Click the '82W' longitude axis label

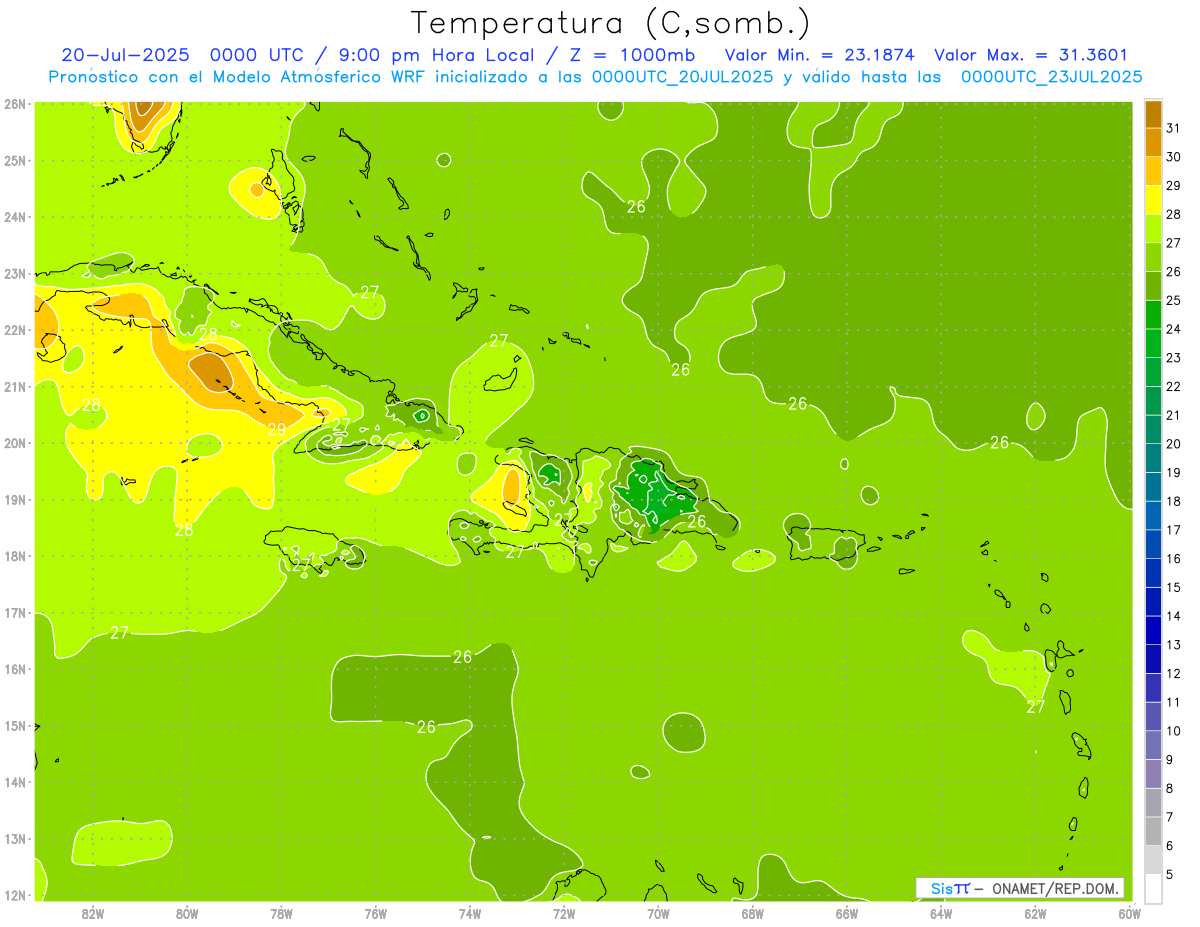click(93, 913)
